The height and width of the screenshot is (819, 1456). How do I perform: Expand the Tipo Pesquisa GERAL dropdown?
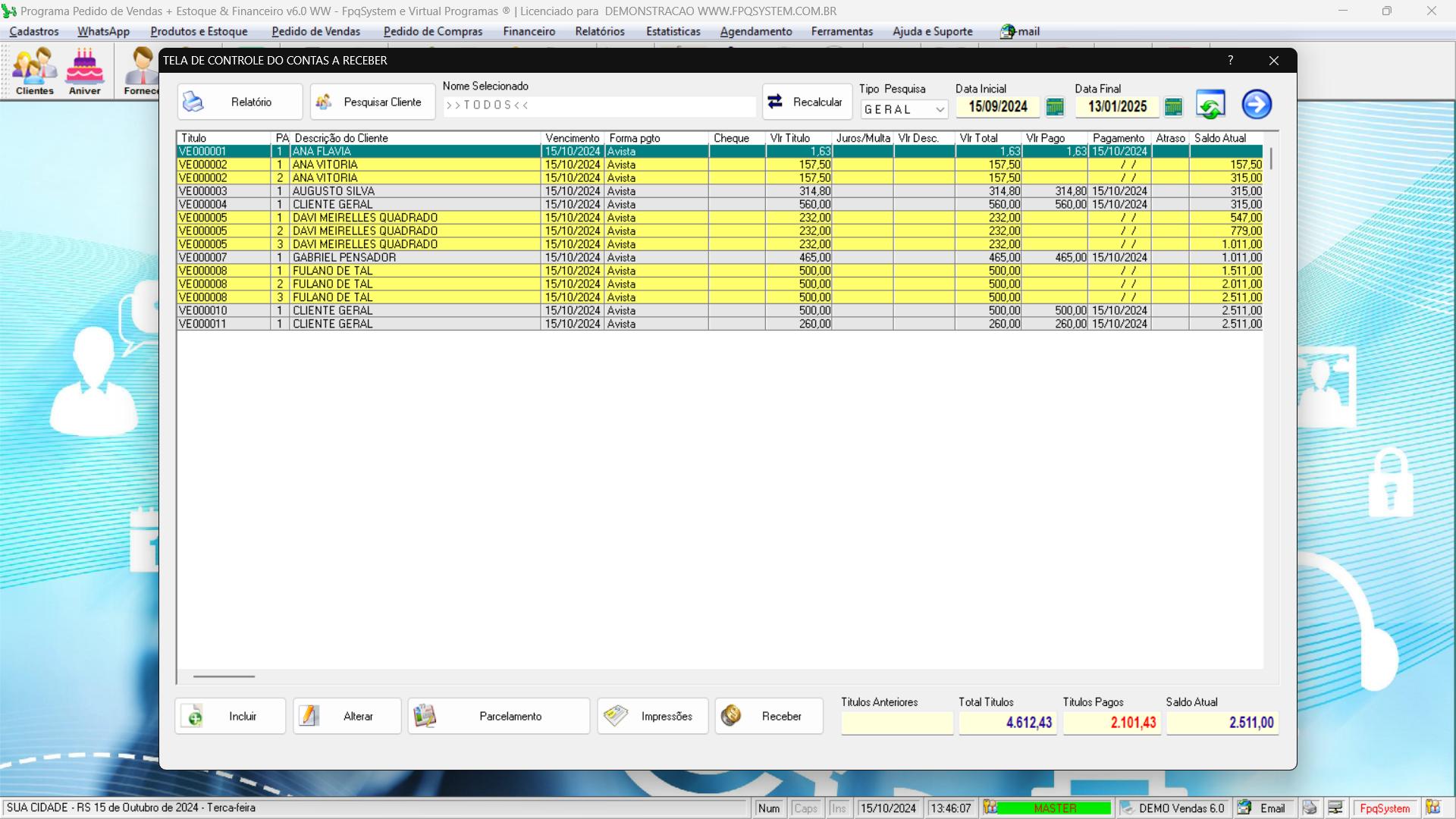click(940, 110)
